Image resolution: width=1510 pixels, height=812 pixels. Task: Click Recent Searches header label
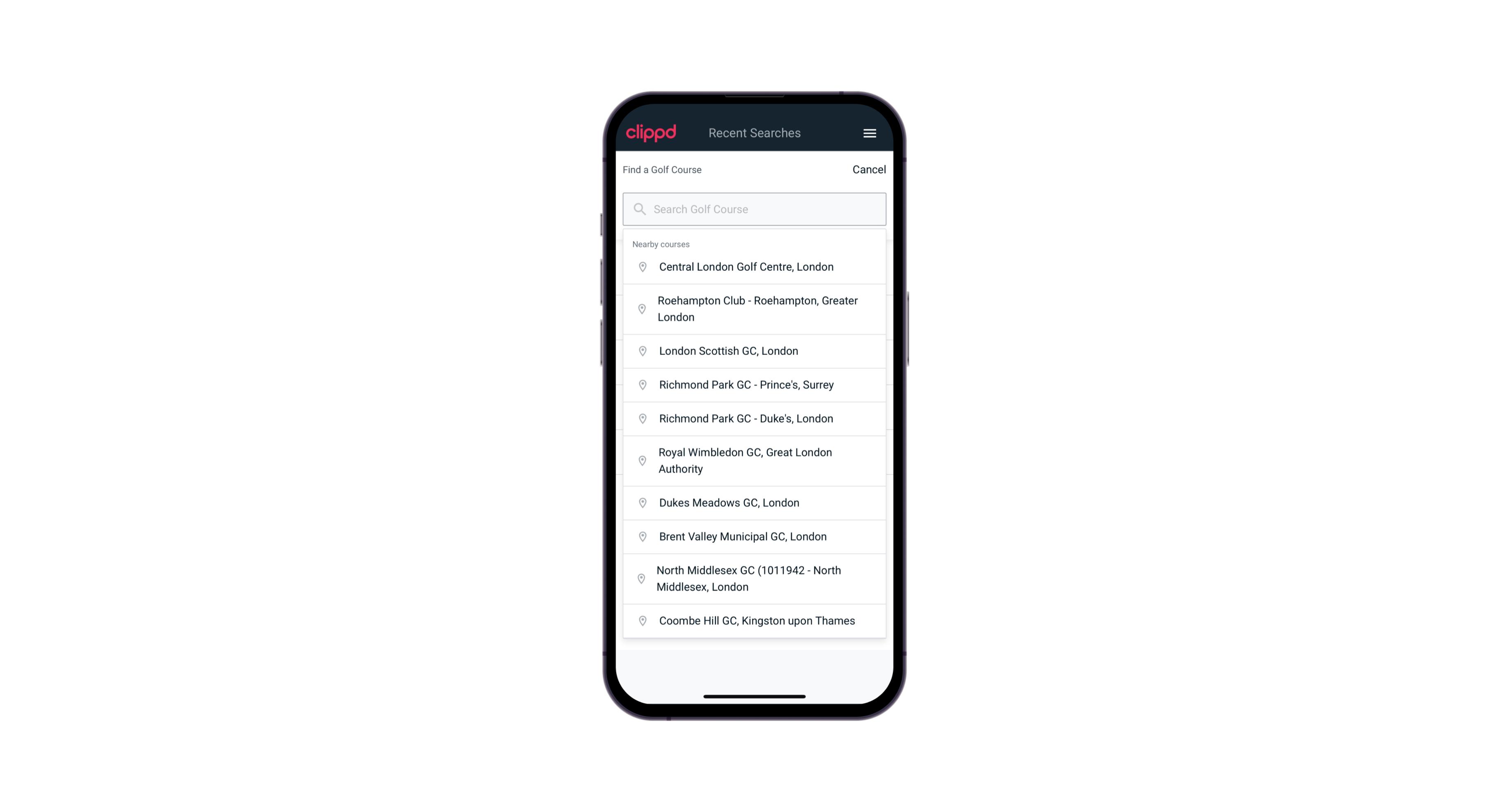tap(755, 133)
